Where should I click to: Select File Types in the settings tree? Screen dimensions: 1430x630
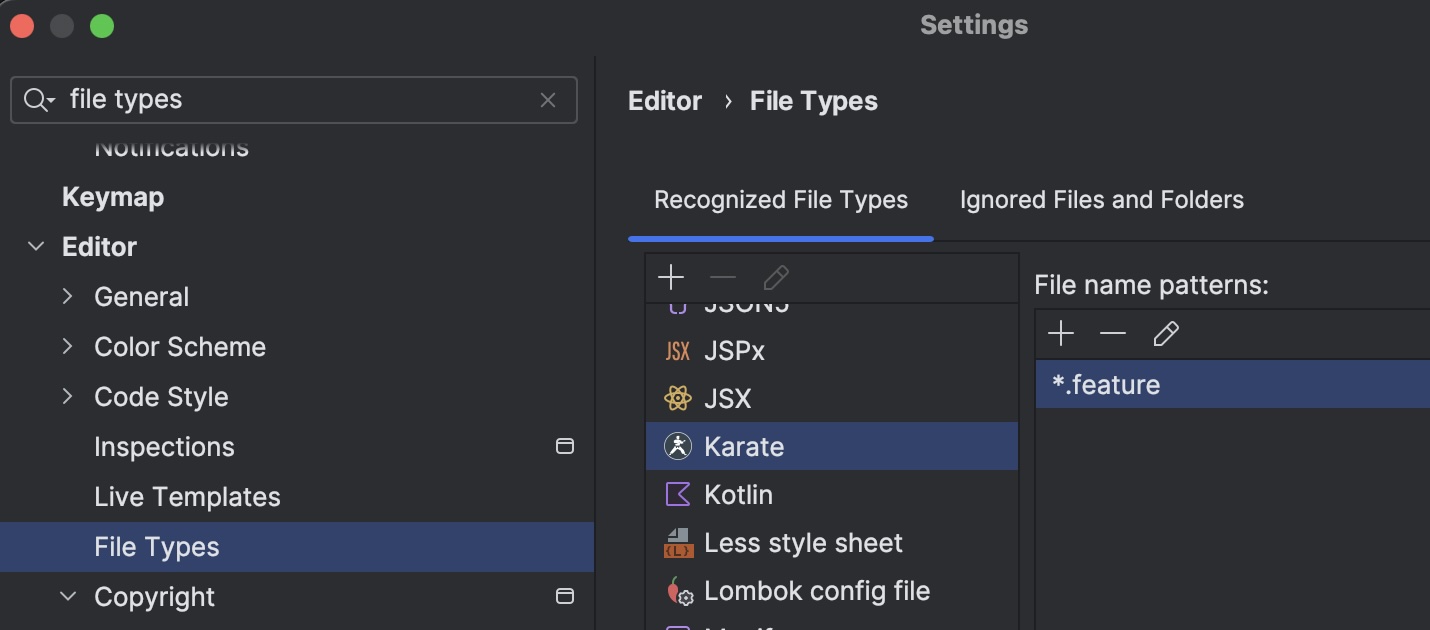[x=297, y=547]
